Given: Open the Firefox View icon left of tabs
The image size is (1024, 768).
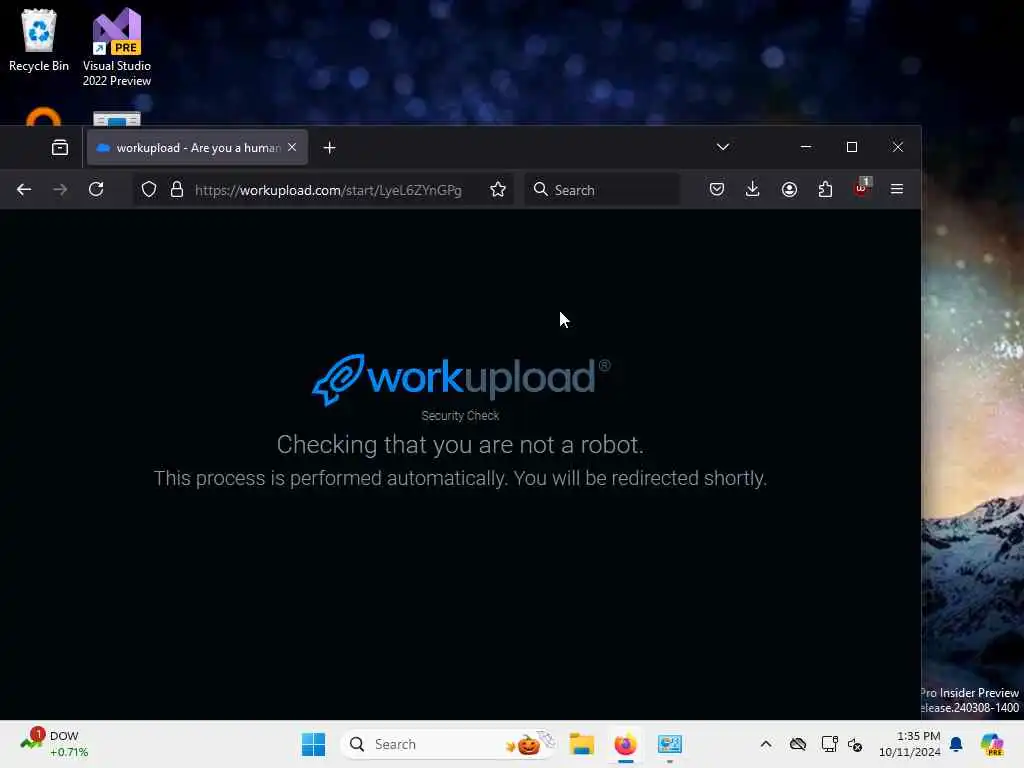Looking at the screenshot, I should point(60,148).
